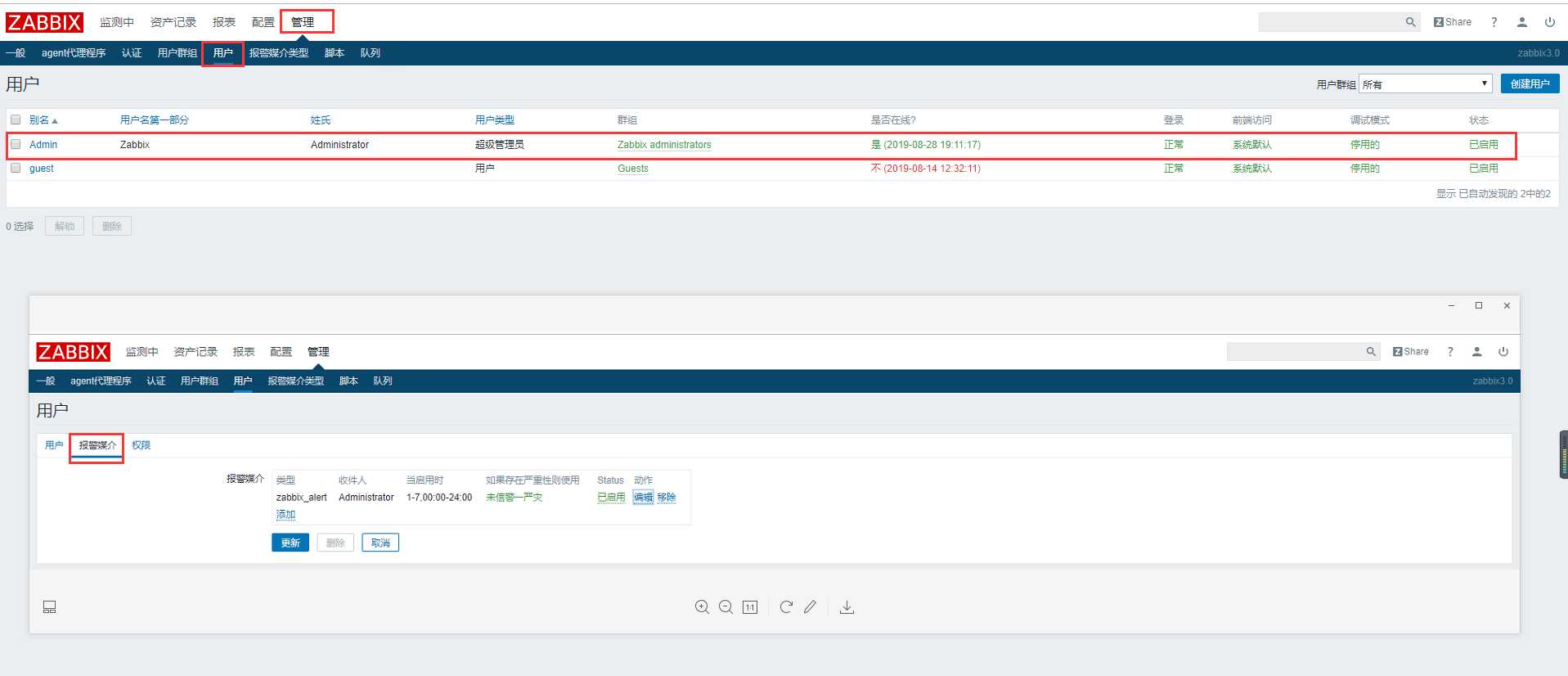The image size is (1568, 676).
Task: Open the 管理 menu in the top bar
Action: (x=303, y=22)
